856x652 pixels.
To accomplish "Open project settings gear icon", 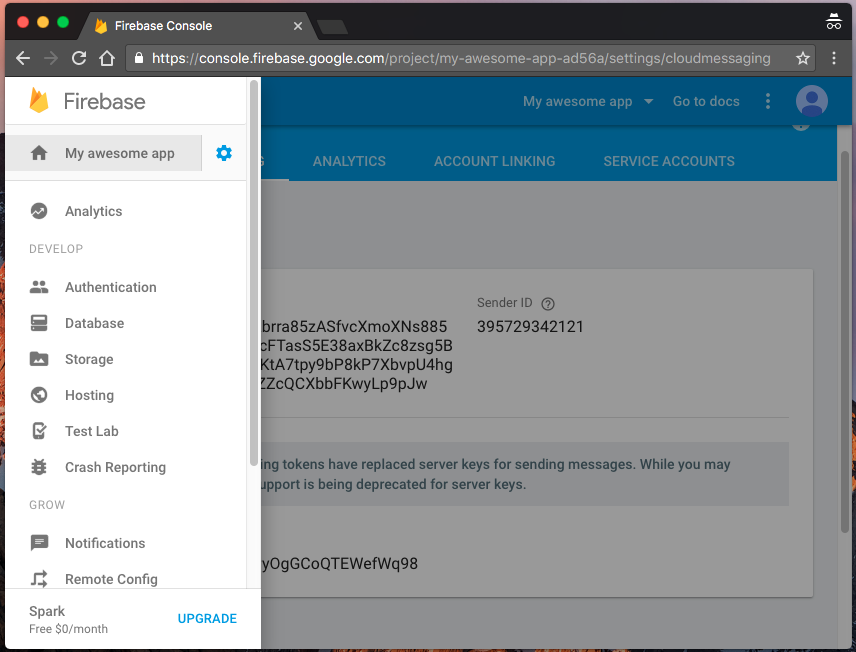I will pos(224,153).
